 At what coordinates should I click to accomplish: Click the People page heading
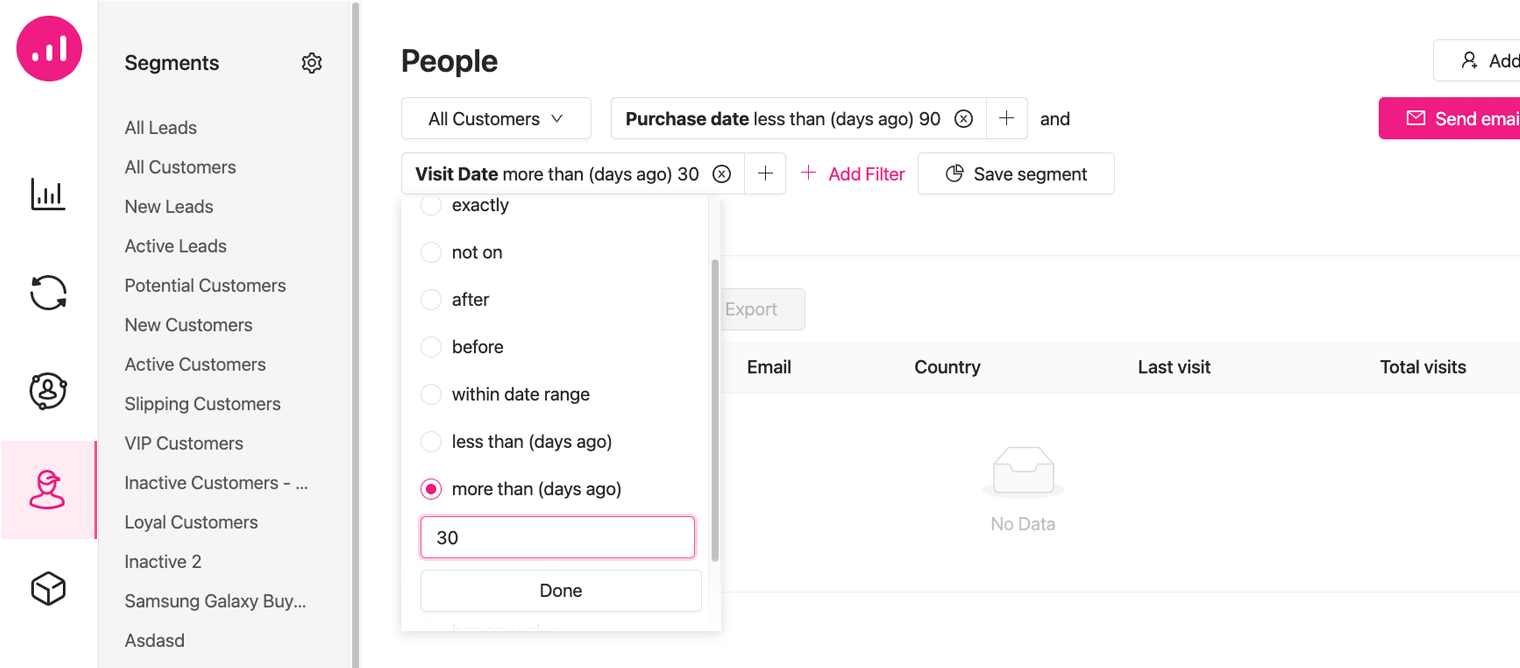[x=450, y=61]
